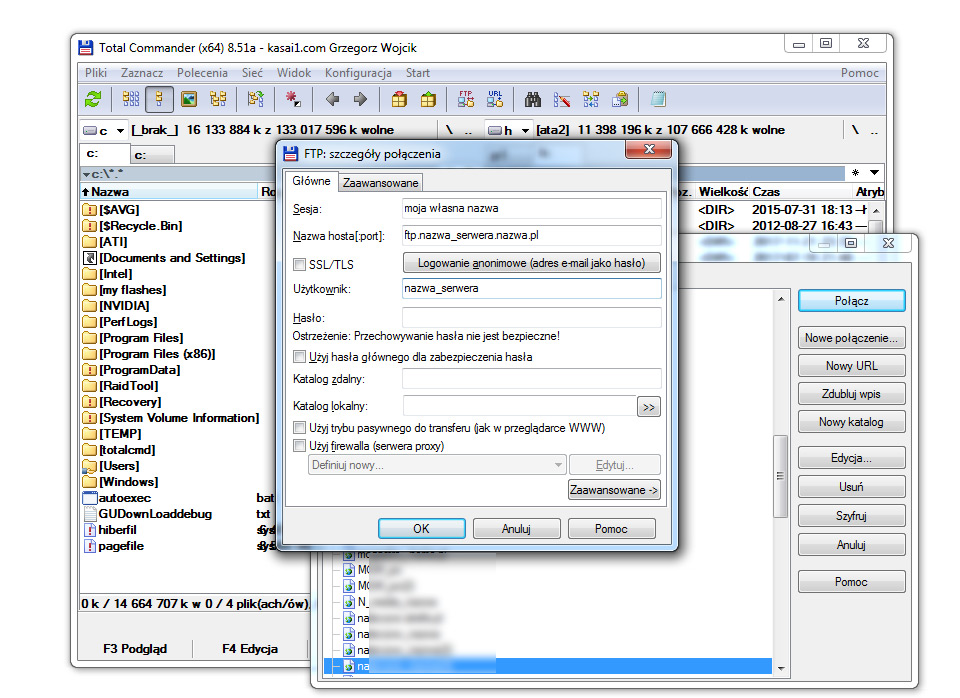Tick 'Użyj hasła głównego' master password checkbox

click(x=299, y=356)
